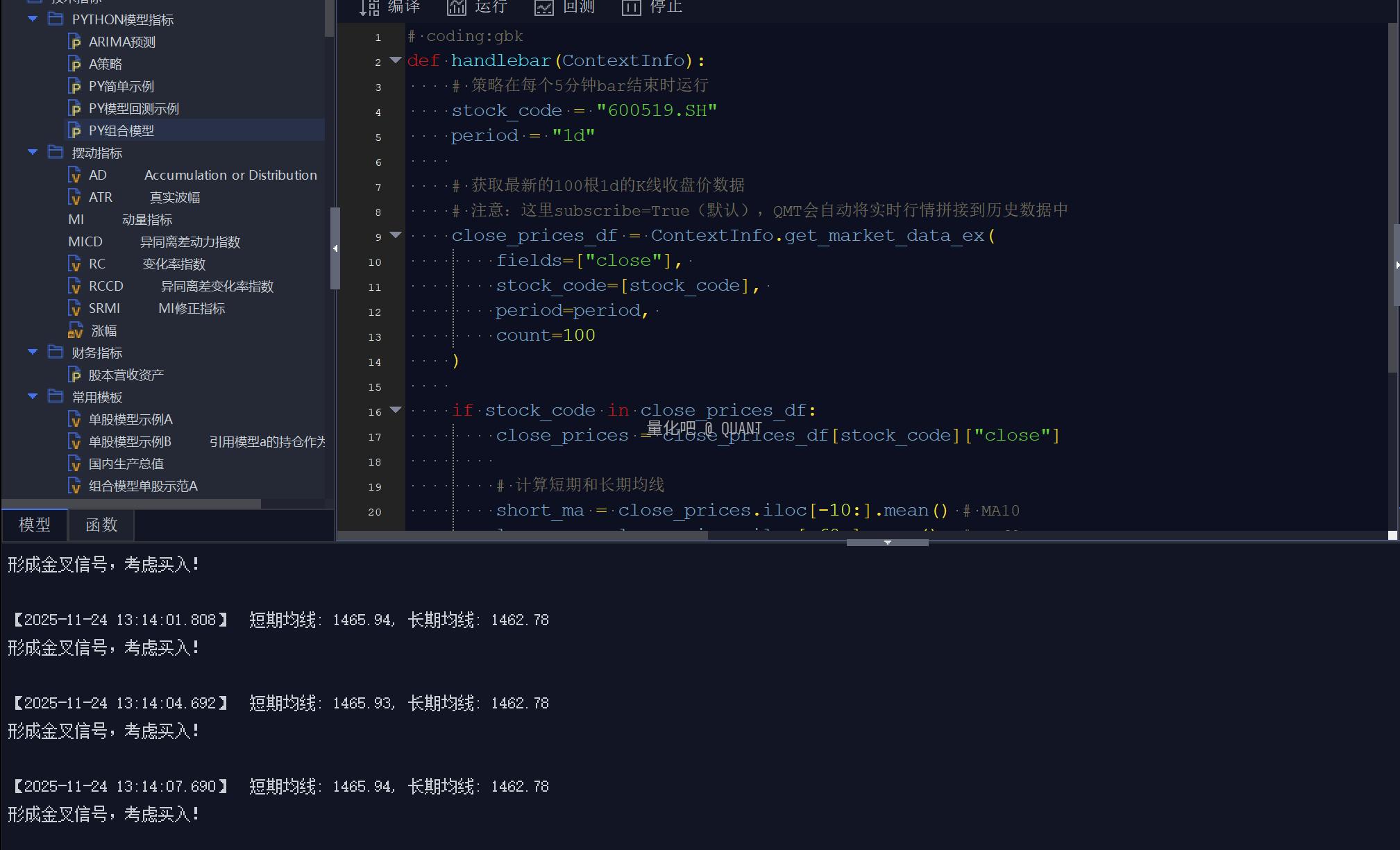1400x850 pixels.
Task: Click the 回测 backtest icon
Action: (544, 8)
